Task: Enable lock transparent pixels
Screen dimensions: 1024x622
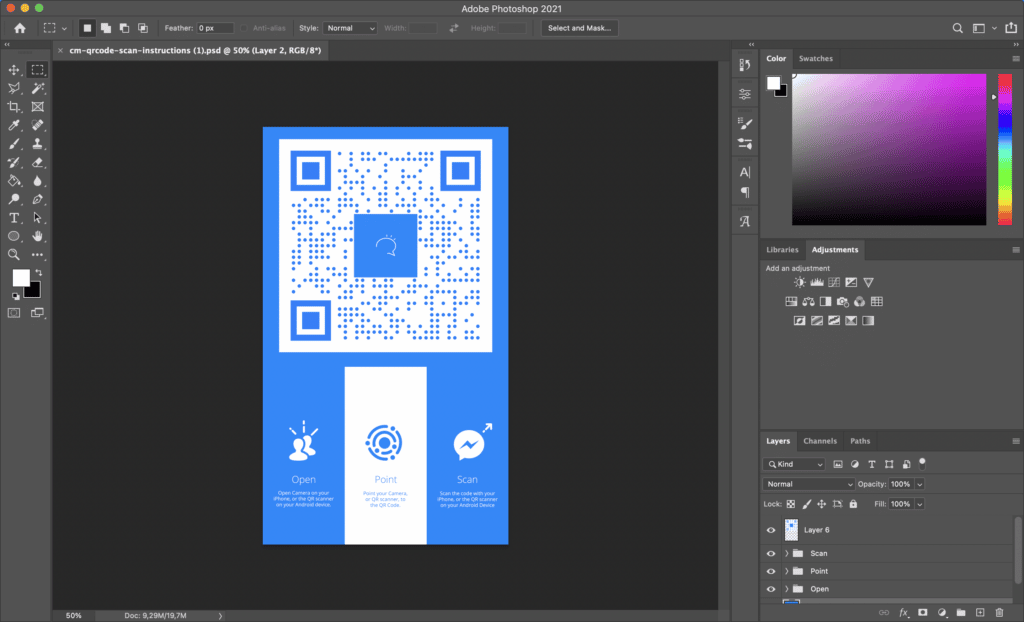Action: click(x=790, y=503)
